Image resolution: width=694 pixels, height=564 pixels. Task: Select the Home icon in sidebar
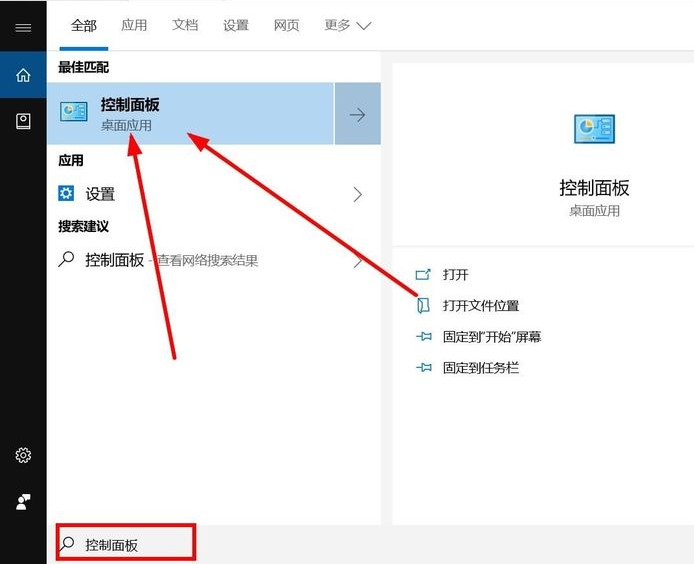(23, 75)
